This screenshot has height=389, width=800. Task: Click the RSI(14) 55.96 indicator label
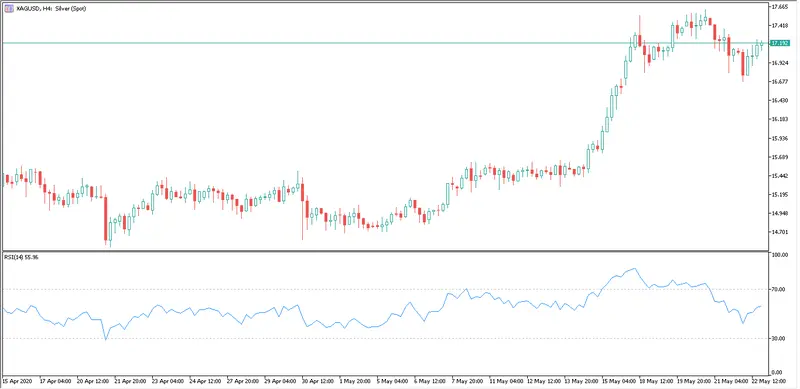pyautogui.click(x=21, y=257)
